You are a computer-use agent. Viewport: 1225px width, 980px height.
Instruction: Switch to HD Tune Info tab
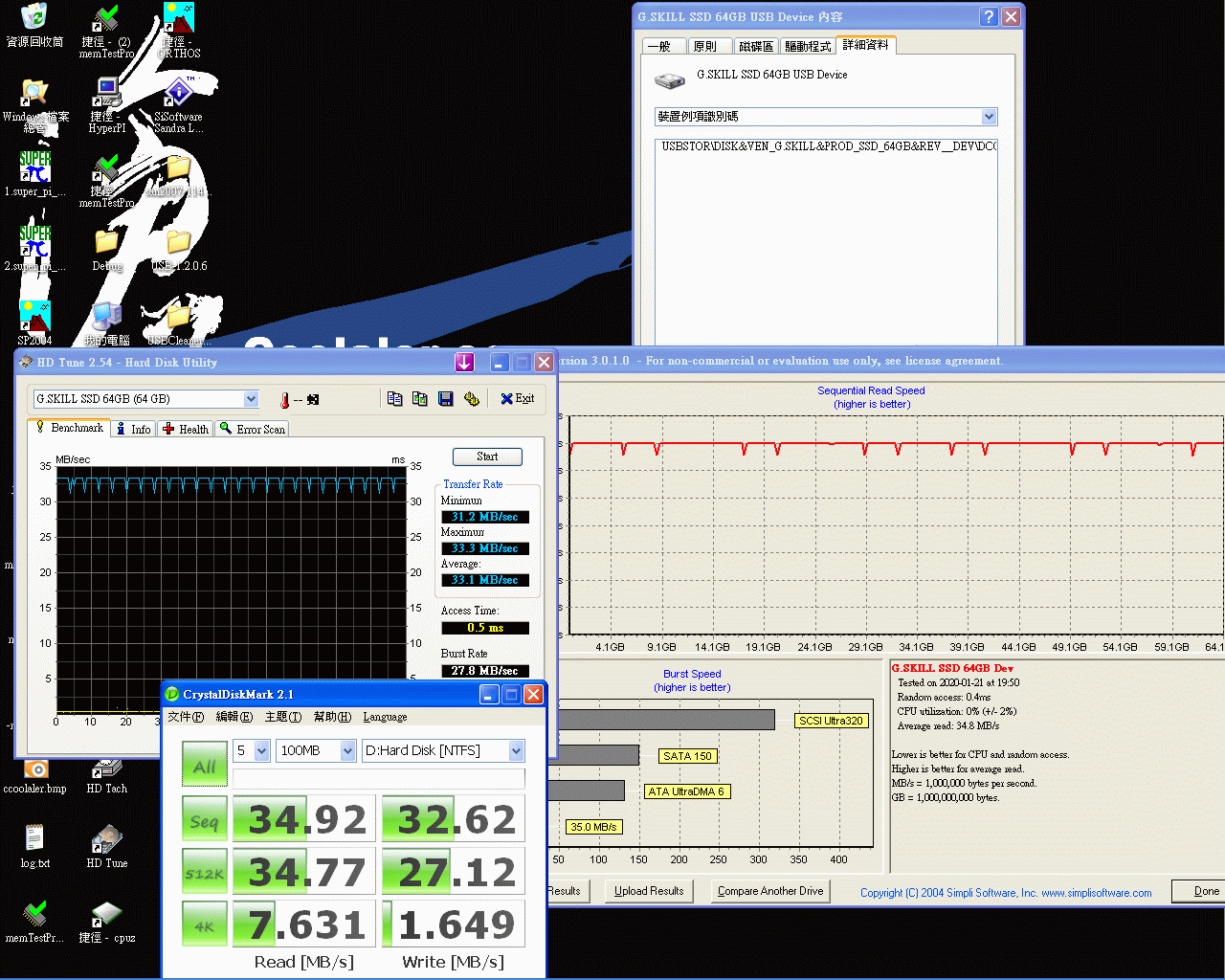(133, 430)
